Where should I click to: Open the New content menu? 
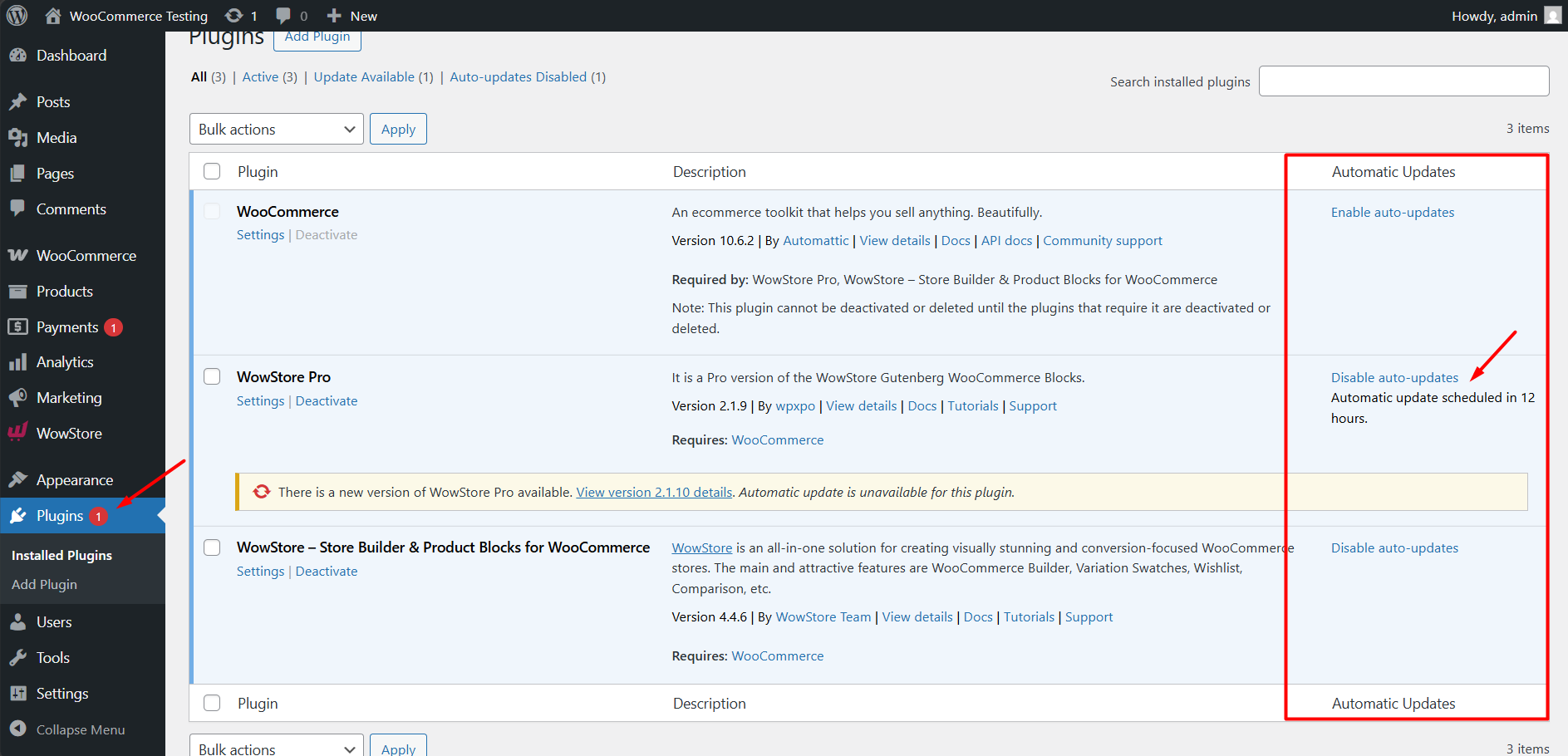tap(352, 16)
